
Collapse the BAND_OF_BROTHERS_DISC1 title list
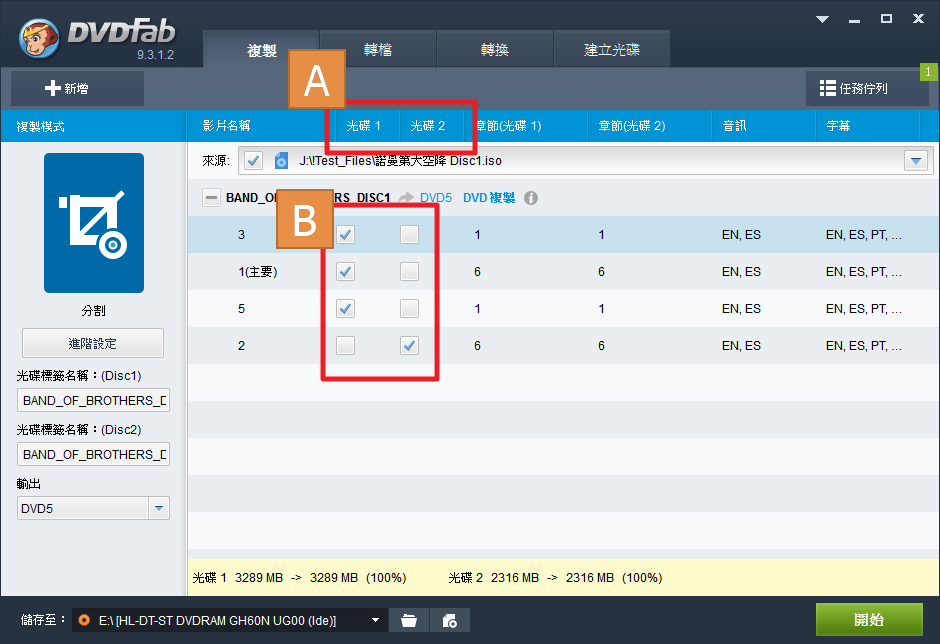tap(211, 198)
